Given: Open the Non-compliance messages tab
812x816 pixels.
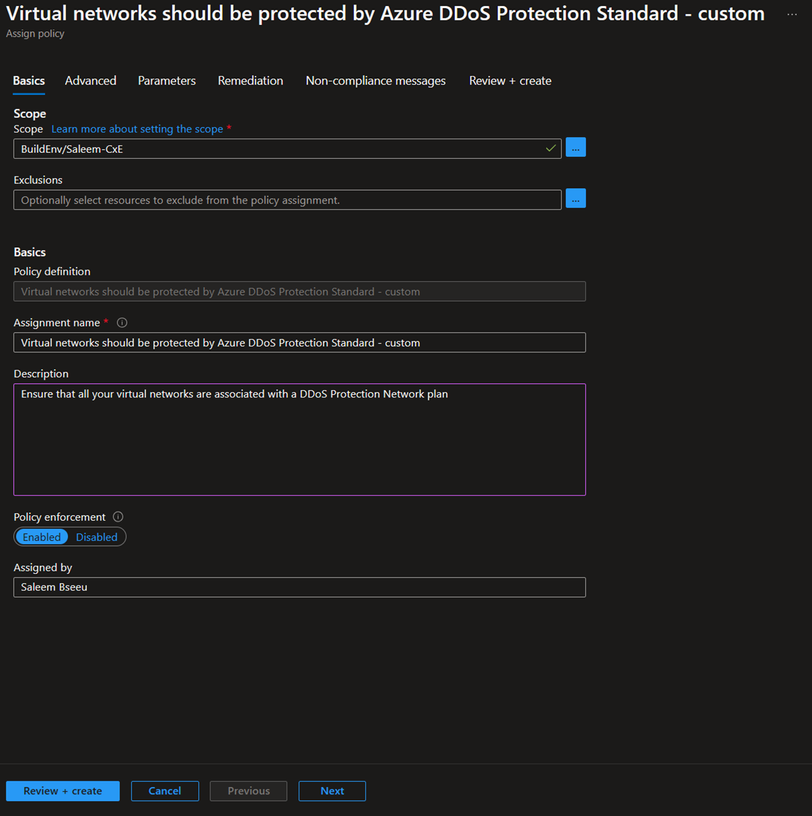Looking at the screenshot, I should (x=375, y=81).
